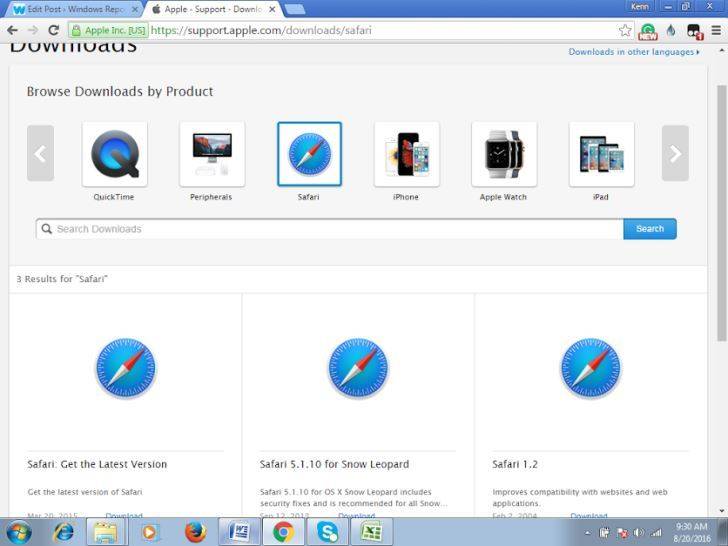
Task: Open the Safari 1.2 result icon
Action: coord(590,368)
